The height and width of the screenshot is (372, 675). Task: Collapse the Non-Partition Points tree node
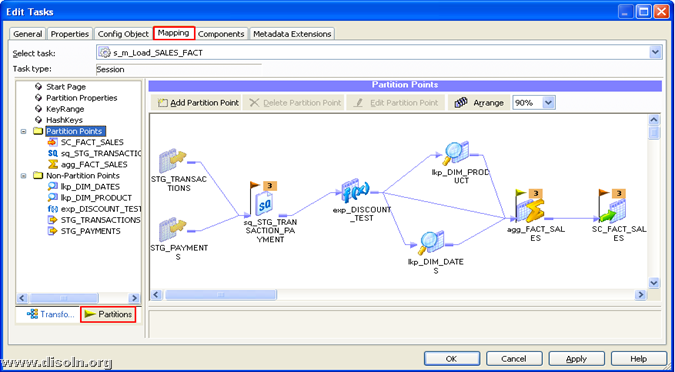pos(24,176)
